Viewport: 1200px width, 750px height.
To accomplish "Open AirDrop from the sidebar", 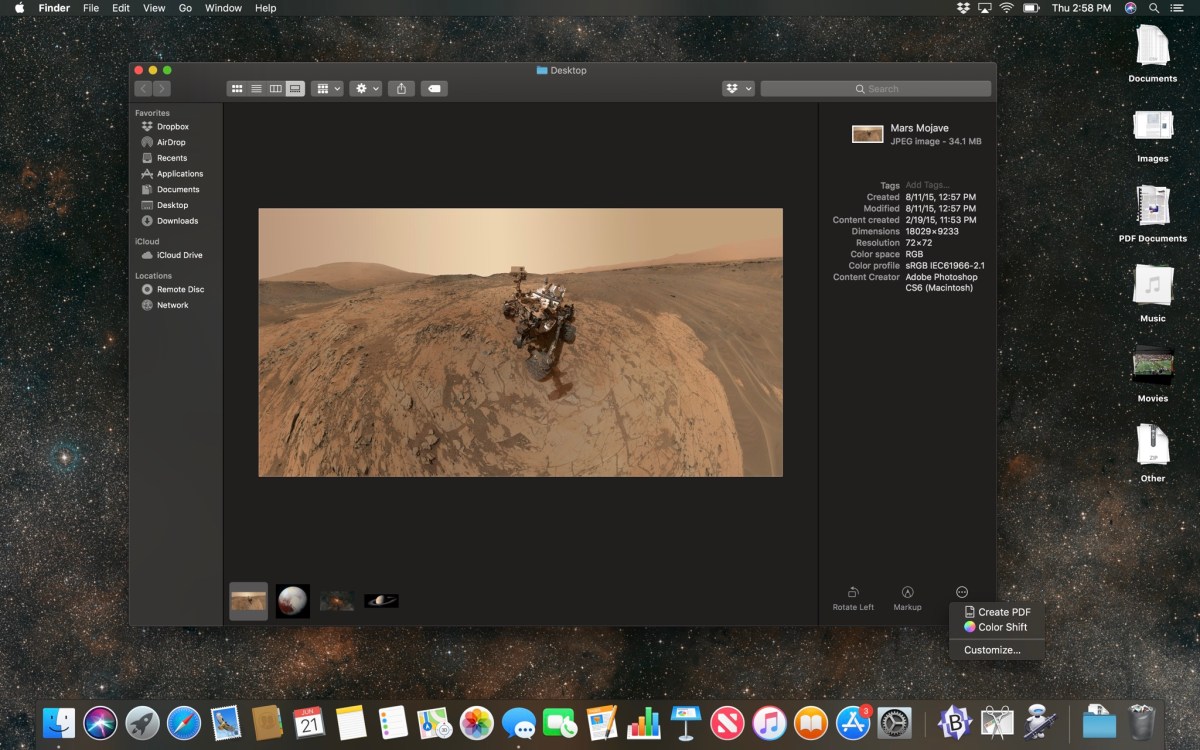I will (x=170, y=142).
